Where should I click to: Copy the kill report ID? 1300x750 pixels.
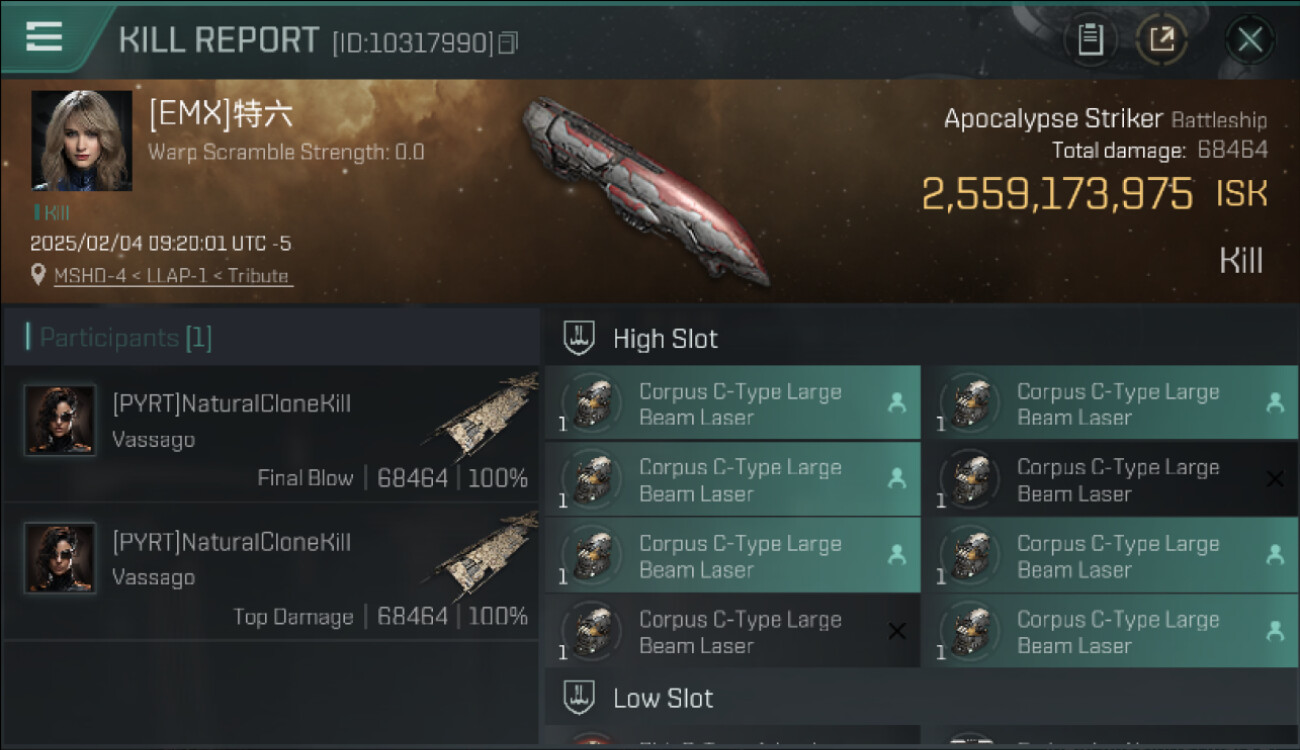[508, 43]
